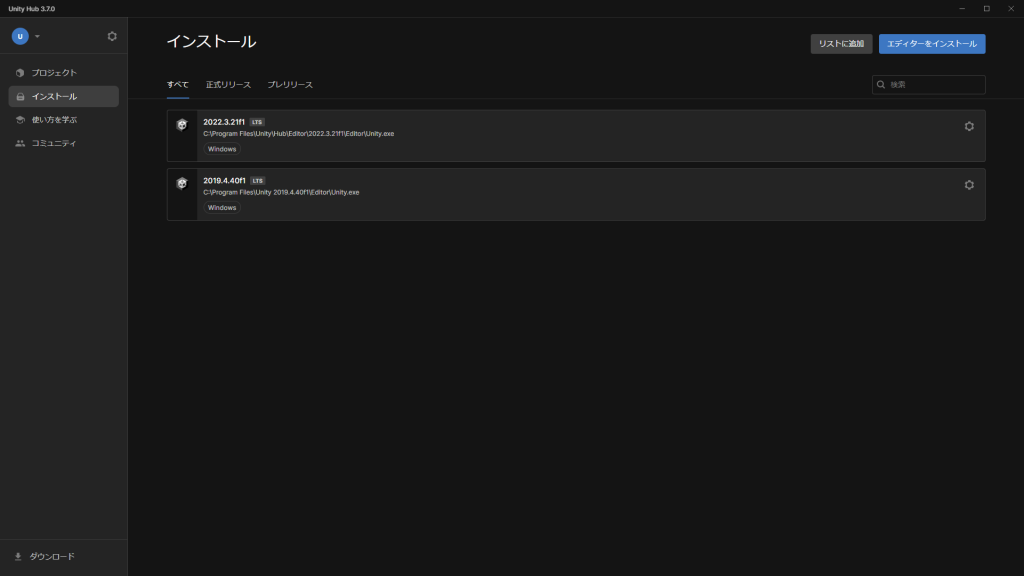Image resolution: width=1024 pixels, height=576 pixels.
Task: Click the Windows tag under 2022.3.21f1
Action: point(222,149)
